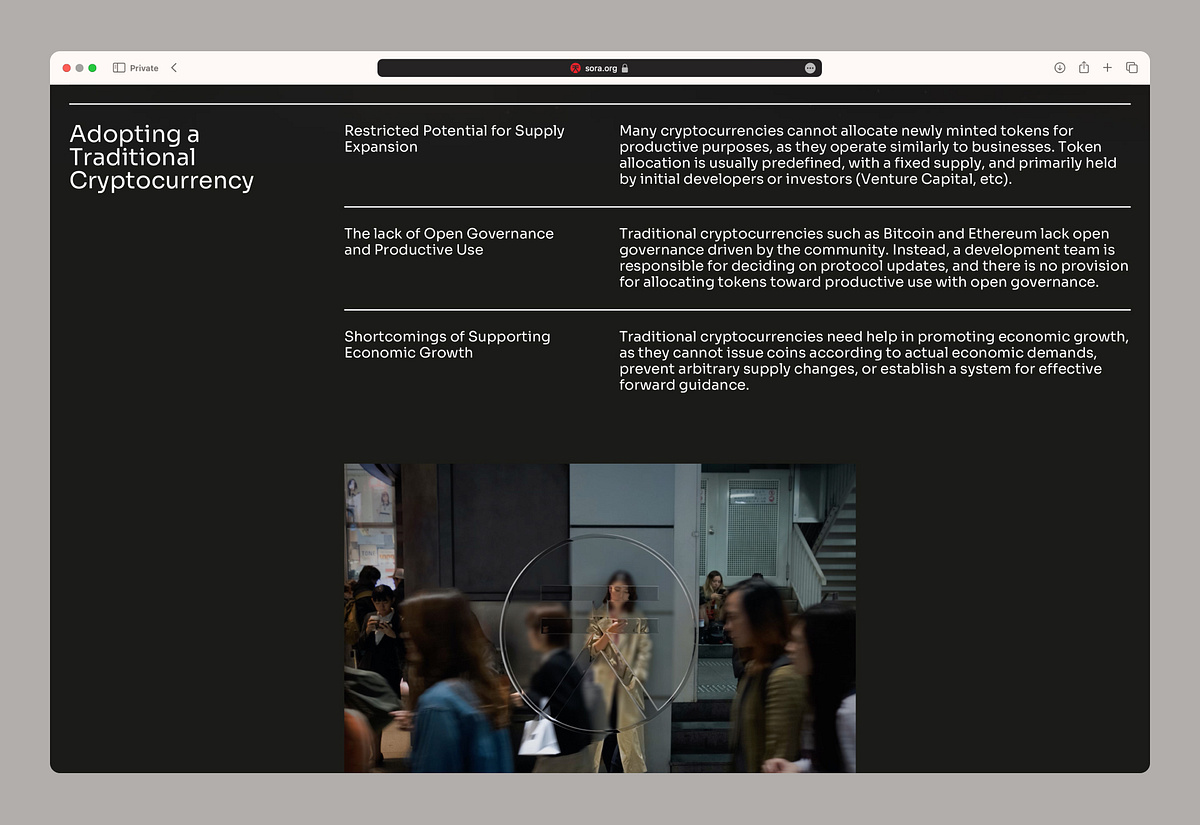
Task: Select "Shortcomings of Supporting Economic Growth" title
Action: (447, 345)
